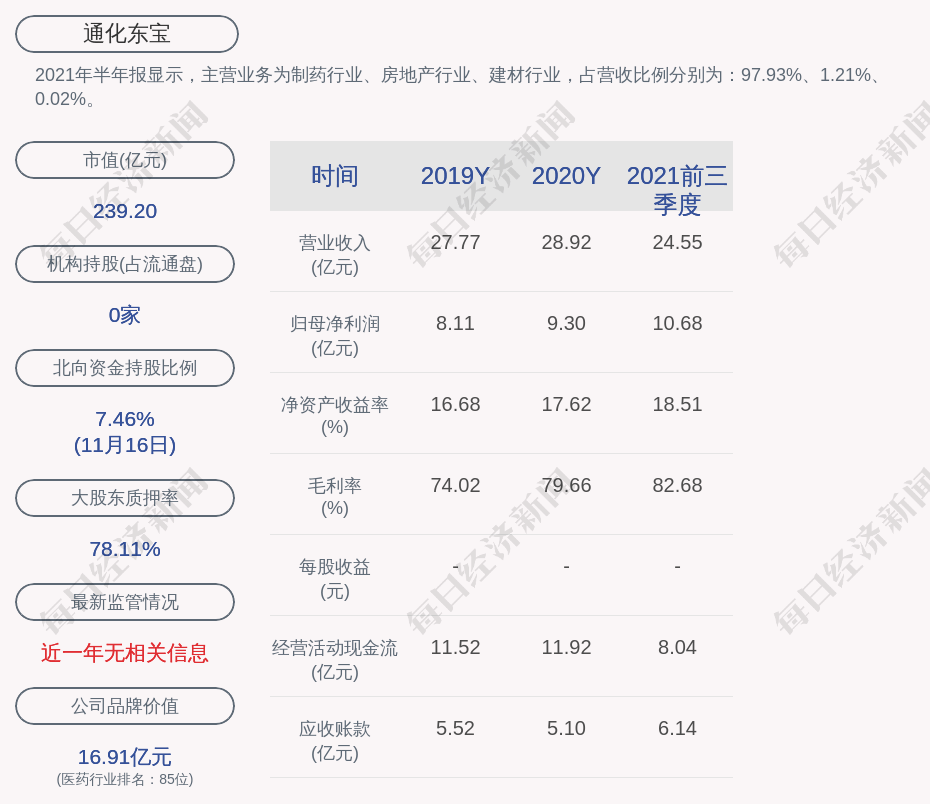This screenshot has width=930, height=804.
Task: Select the 时间 table header tab
Action: point(333,176)
